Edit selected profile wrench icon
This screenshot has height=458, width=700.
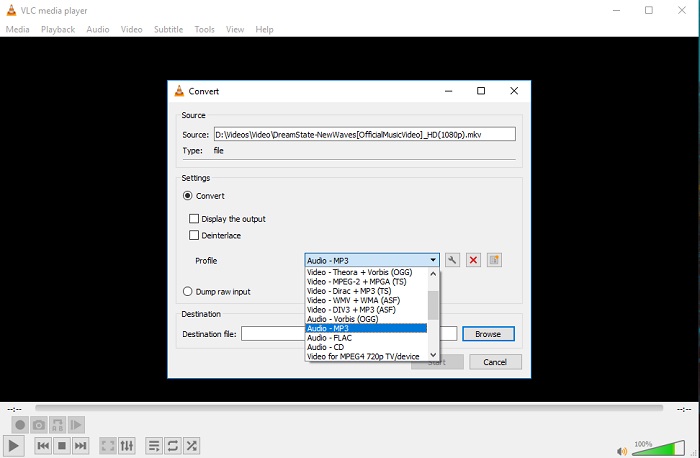click(x=452, y=260)
